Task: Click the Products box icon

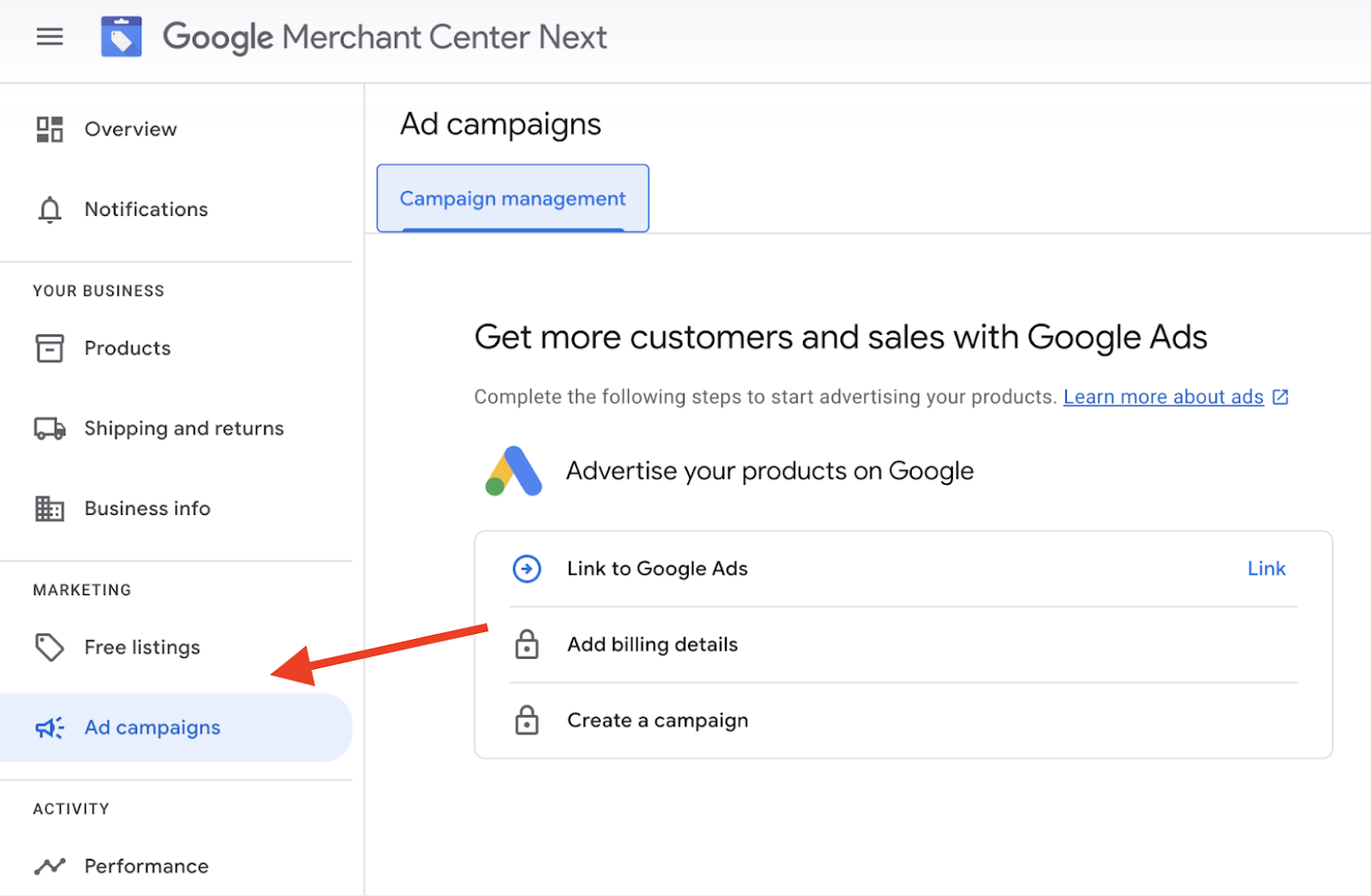Action: pos(50,349)
